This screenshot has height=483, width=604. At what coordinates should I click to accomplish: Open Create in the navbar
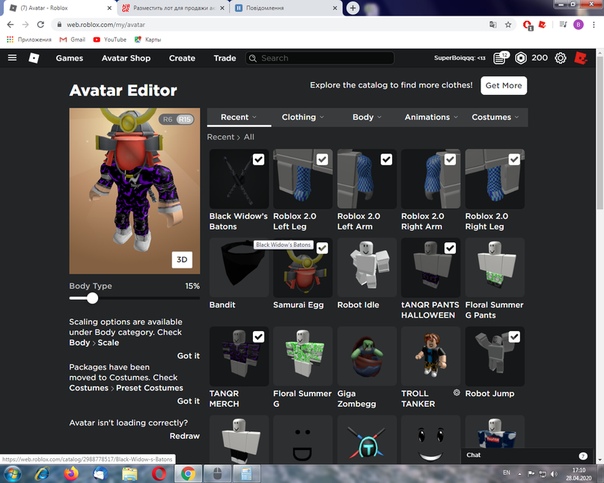(182, 58)
